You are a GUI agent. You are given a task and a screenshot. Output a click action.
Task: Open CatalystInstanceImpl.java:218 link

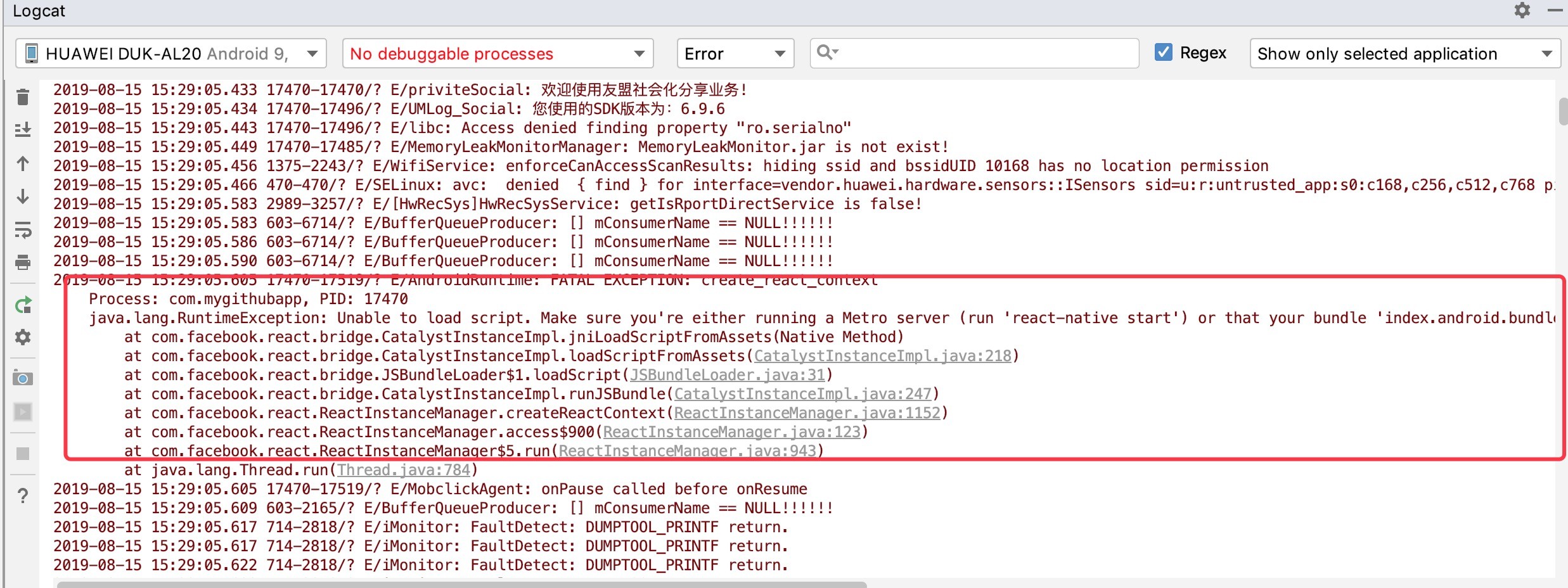pos(882,356)
